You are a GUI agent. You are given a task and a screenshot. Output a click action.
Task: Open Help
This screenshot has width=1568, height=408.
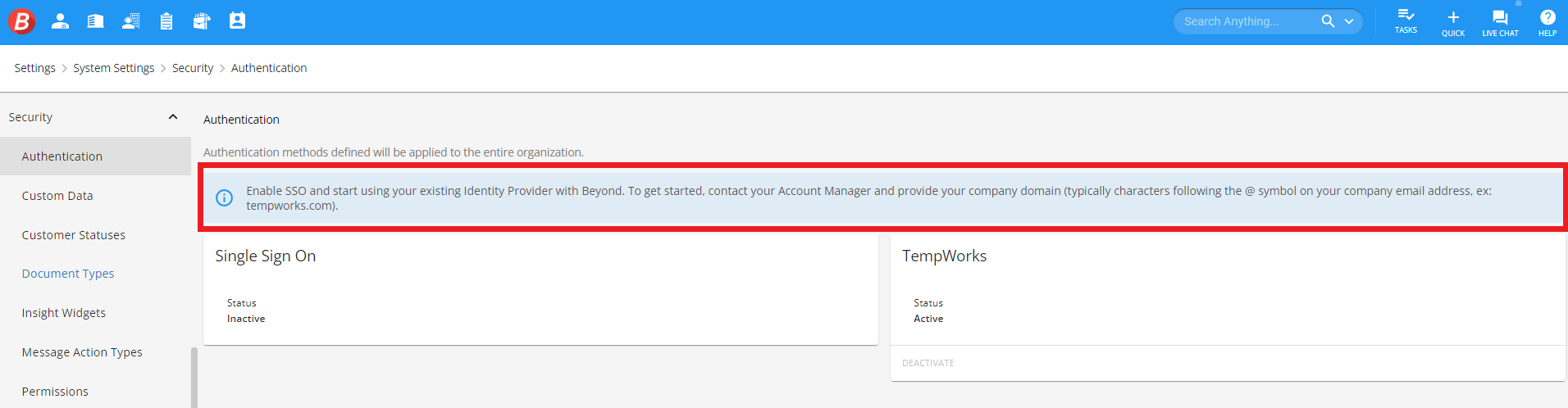pyautogui.click(x=1547, y=23)
